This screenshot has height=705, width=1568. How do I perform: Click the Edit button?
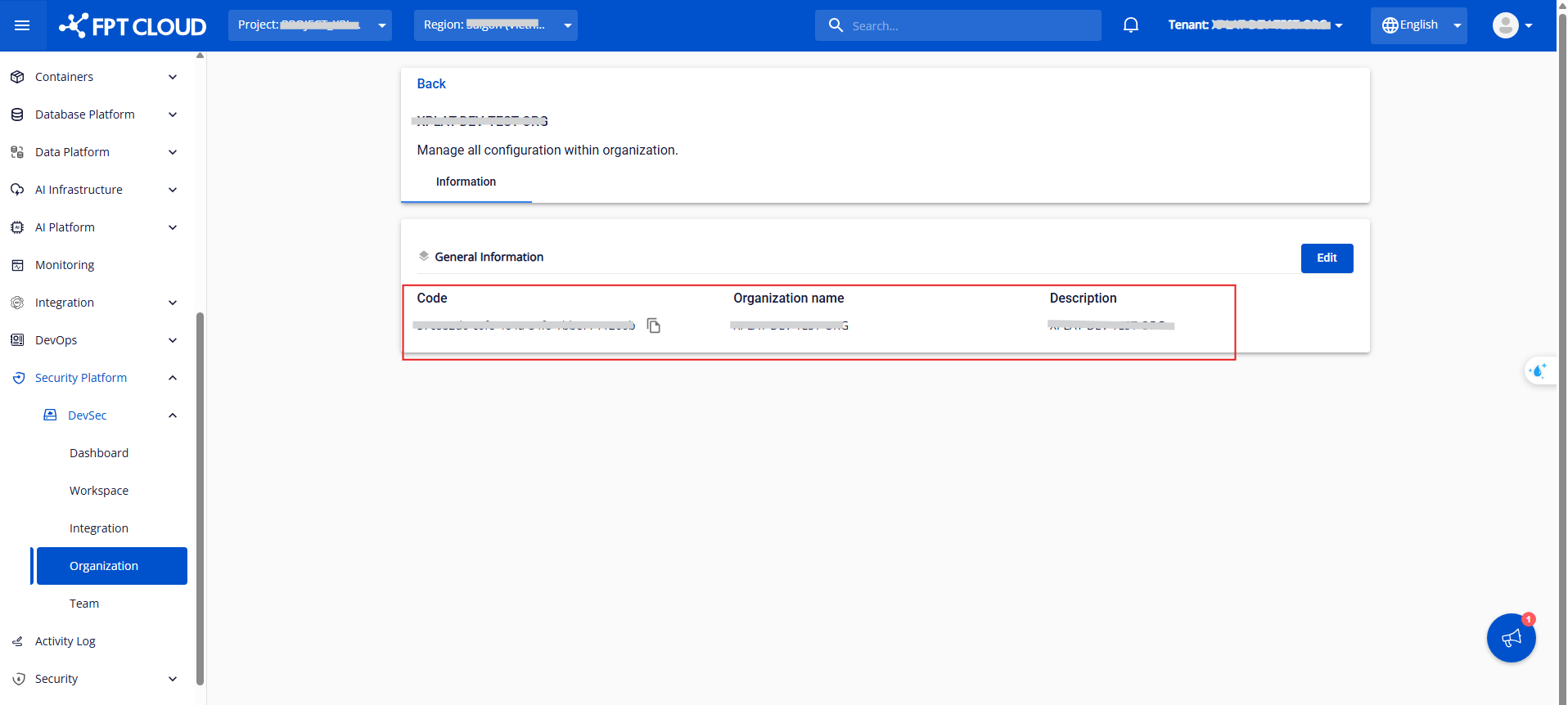point(1326,258)
